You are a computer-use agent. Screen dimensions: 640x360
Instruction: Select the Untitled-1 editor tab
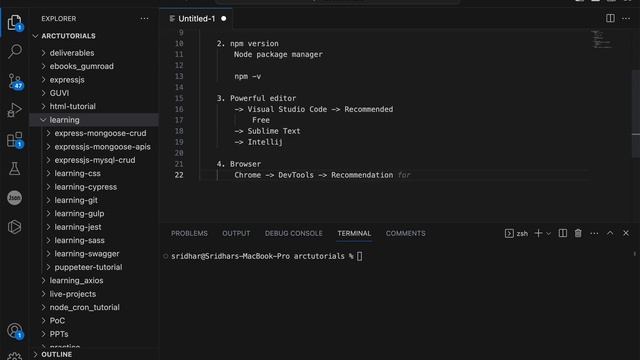(x=197, y=19)
